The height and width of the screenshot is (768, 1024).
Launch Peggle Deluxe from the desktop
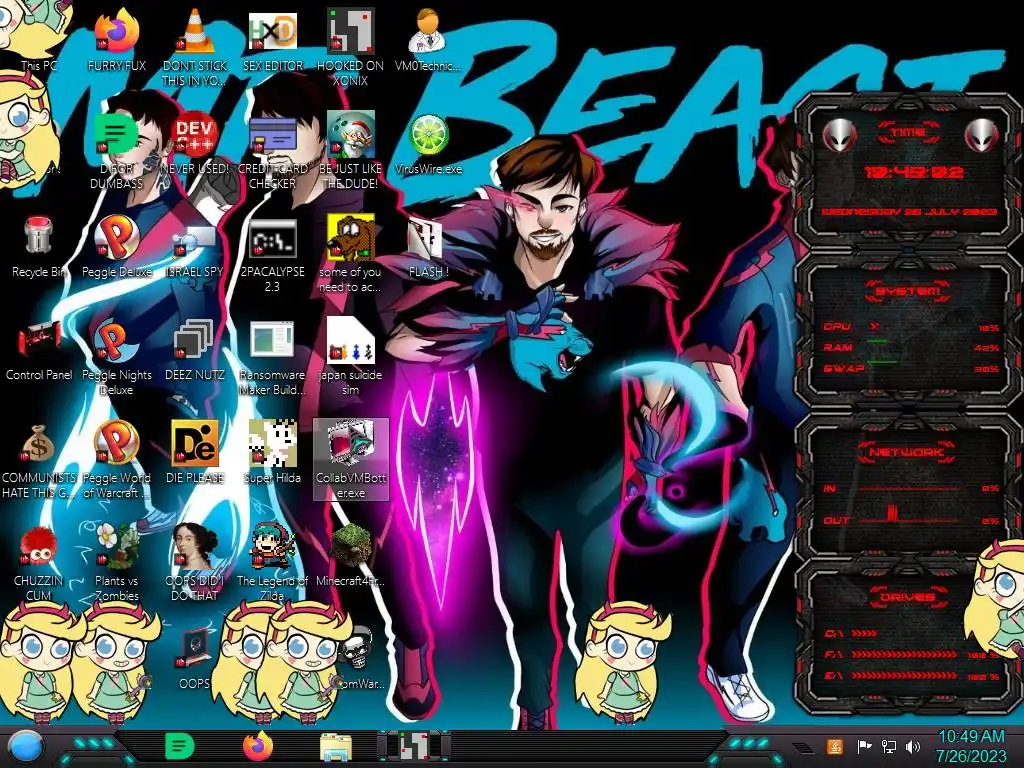[x=116, y=247]
